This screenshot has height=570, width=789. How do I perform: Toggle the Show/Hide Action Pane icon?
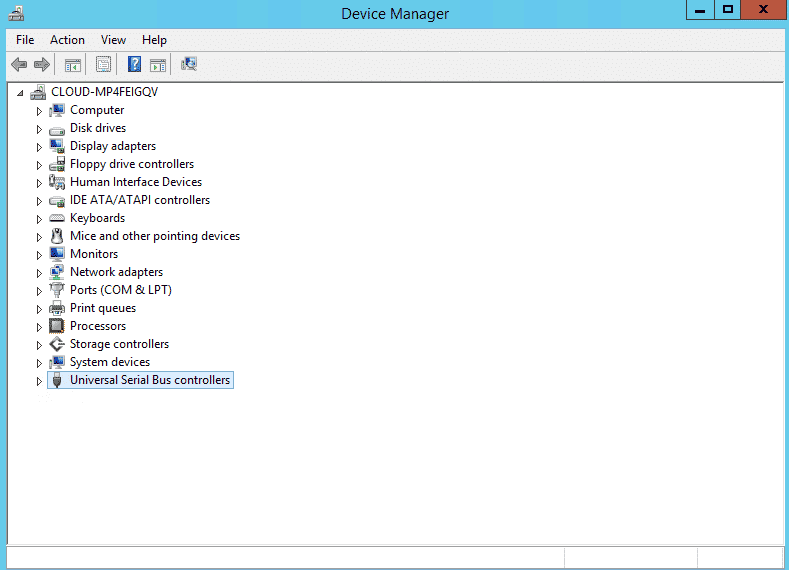[x=157, y=64]
